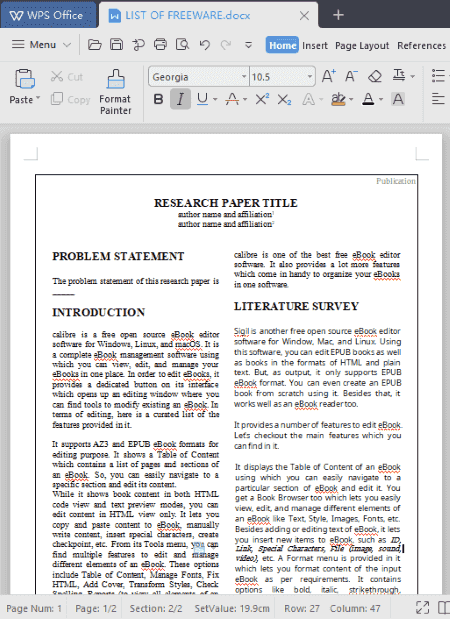450x619 pixels.
Task: Click the WPS Office home tab
Action: pos(48,15)
